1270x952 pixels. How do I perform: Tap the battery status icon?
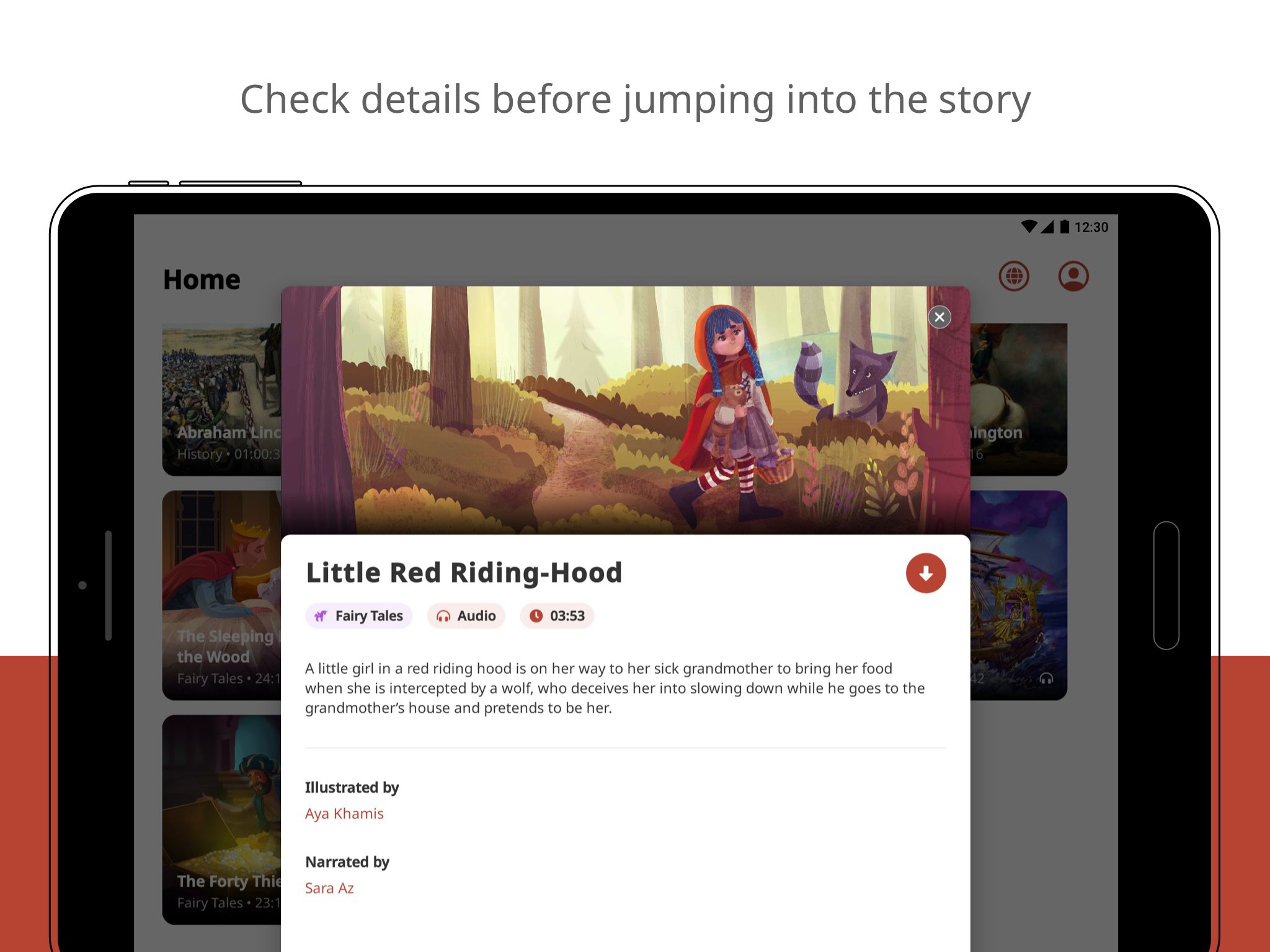1064,227
